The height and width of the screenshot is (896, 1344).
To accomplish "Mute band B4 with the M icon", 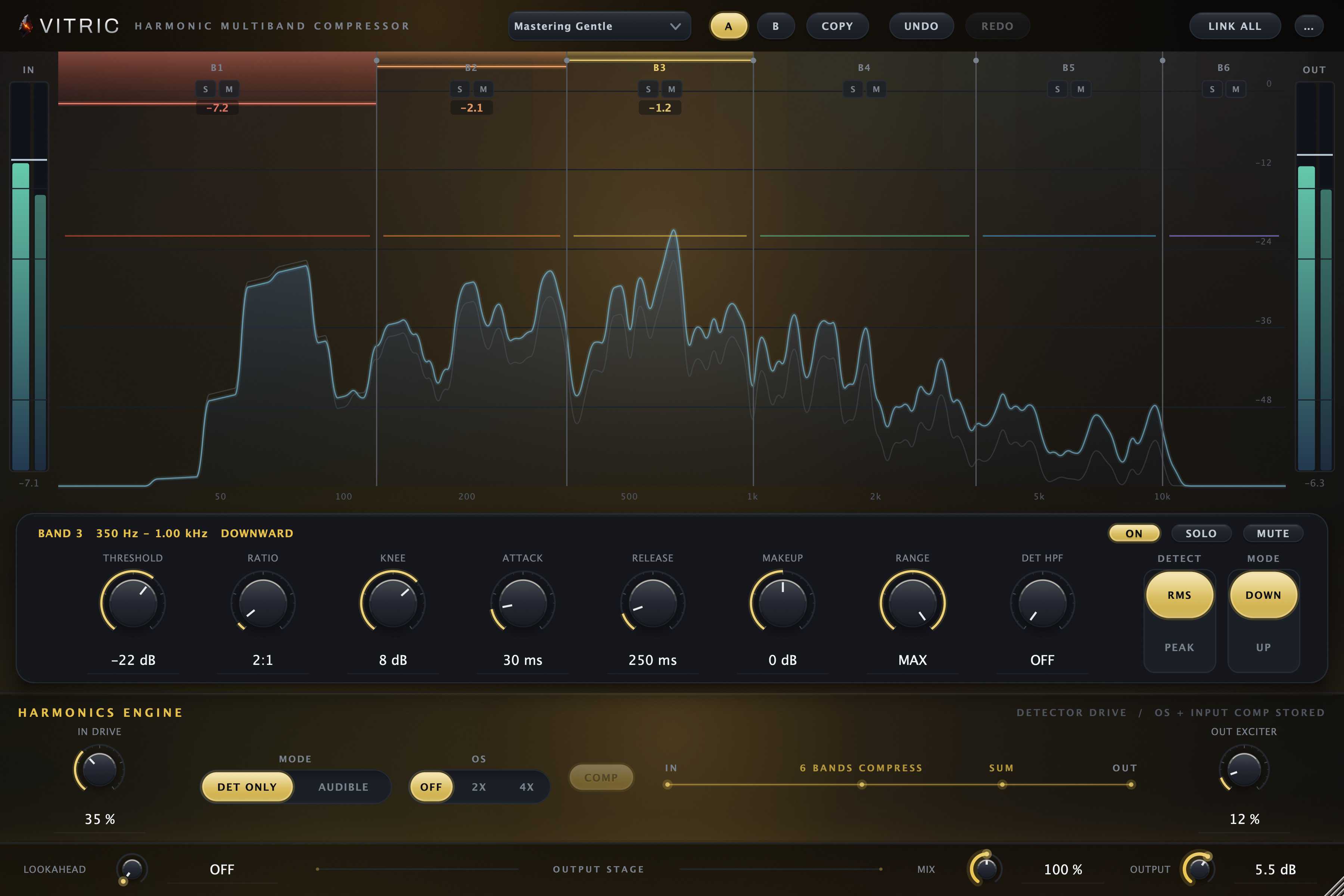I will (x=876, y=89).
